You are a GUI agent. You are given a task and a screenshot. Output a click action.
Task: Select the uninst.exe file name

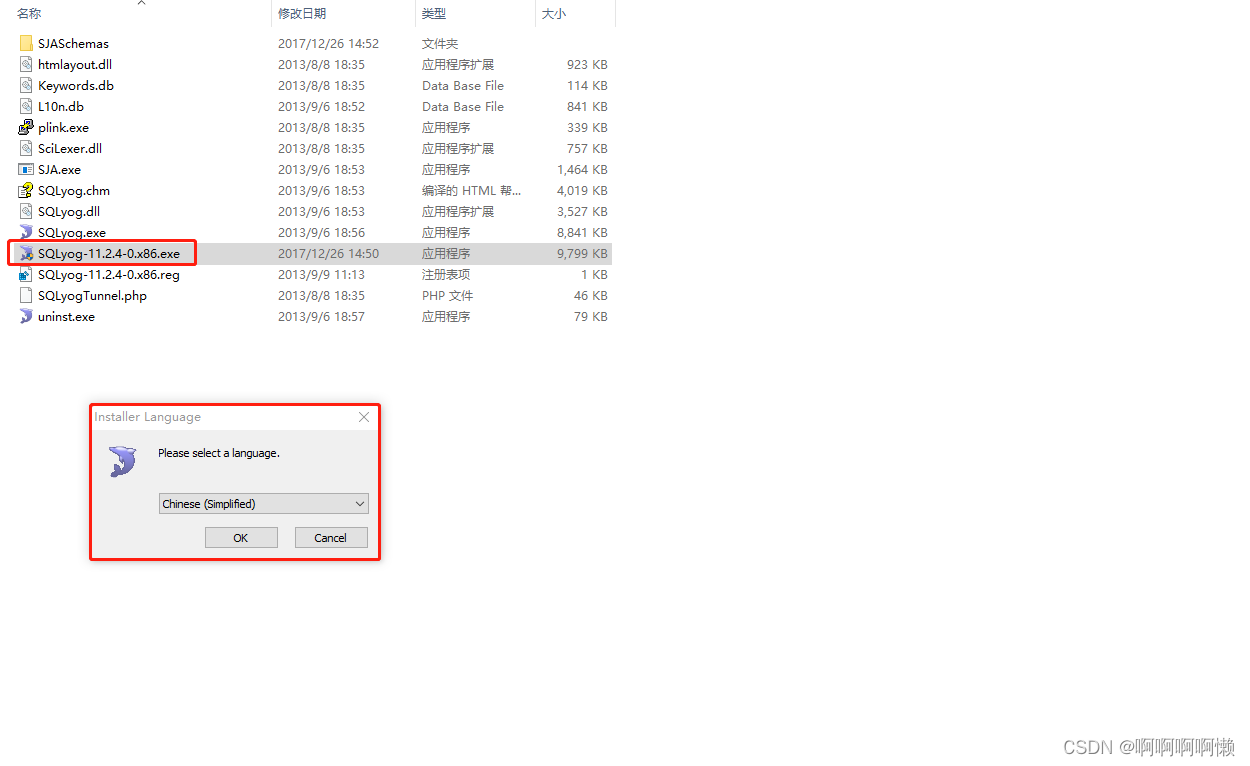(66, 316)
